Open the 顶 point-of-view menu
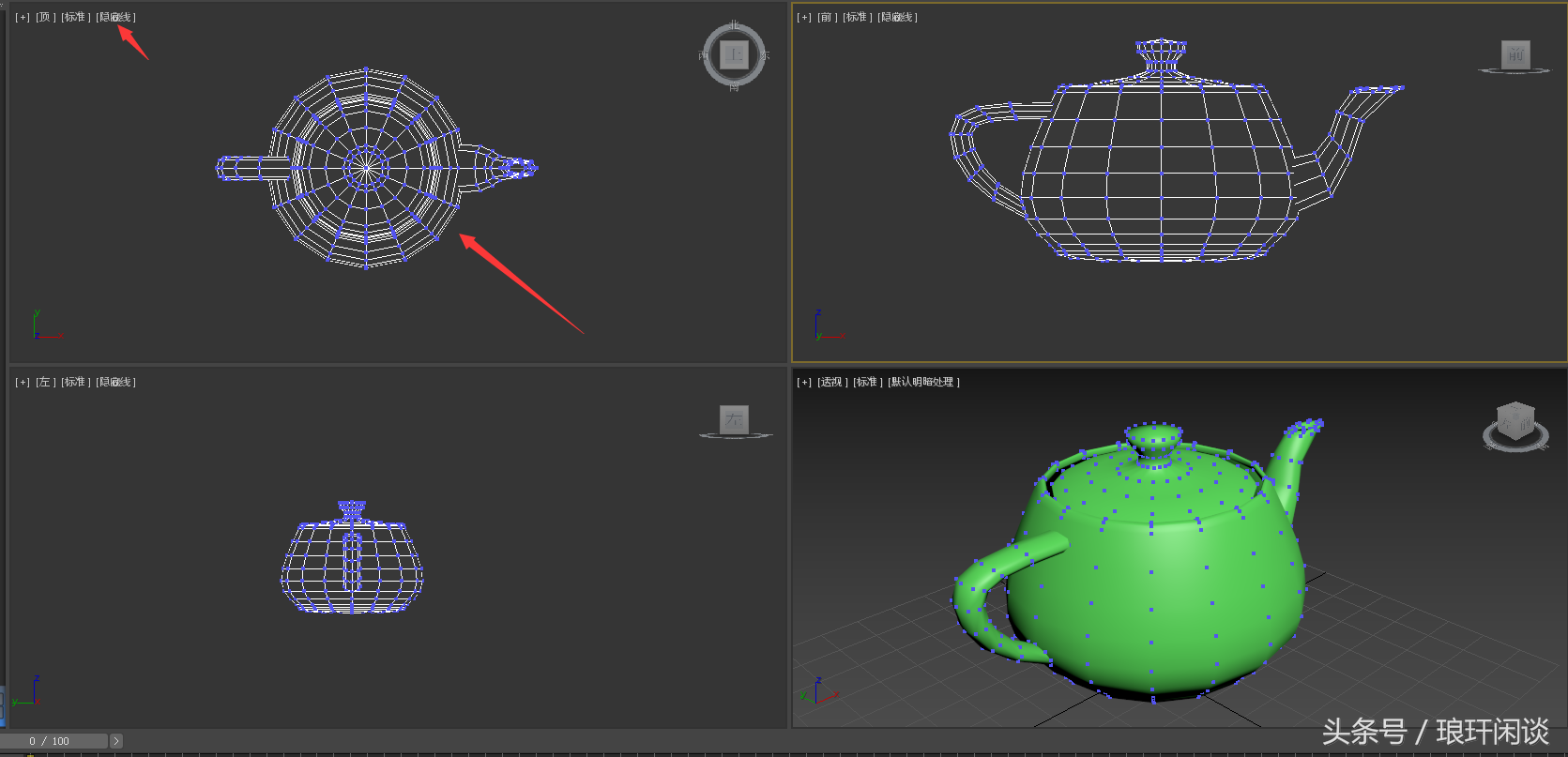Viewport: 1568px width, 757px height. [45, 17]
